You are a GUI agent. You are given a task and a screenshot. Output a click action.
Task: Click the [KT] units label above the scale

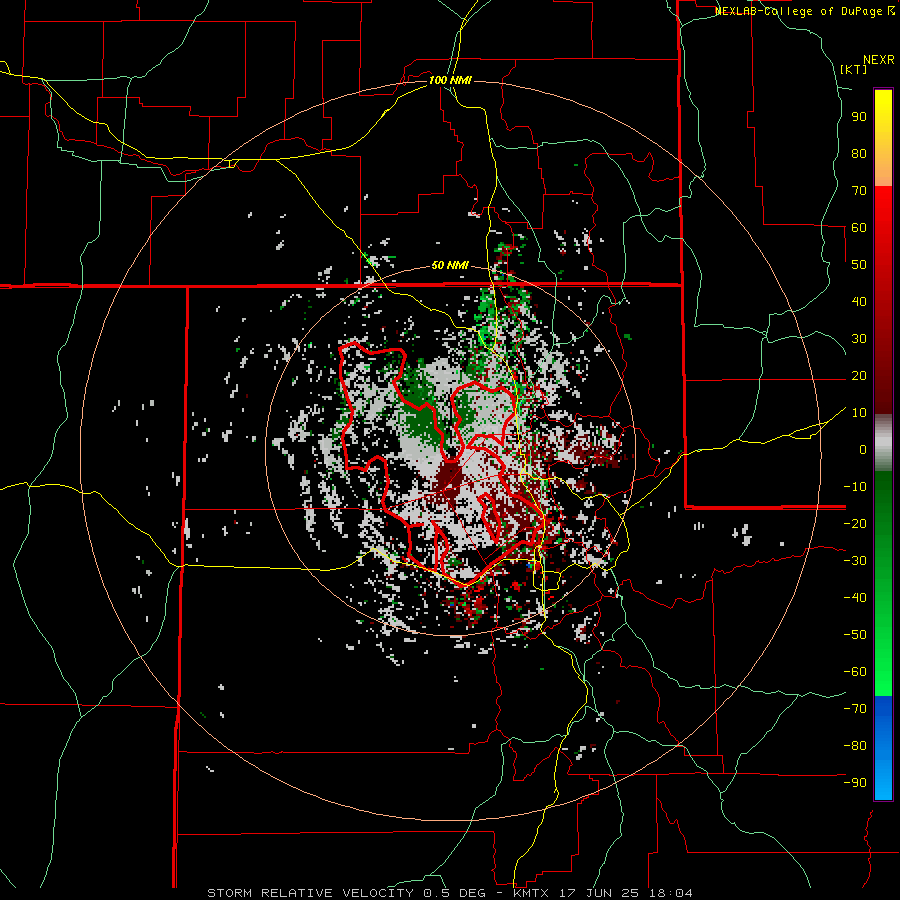coord(853,69)
